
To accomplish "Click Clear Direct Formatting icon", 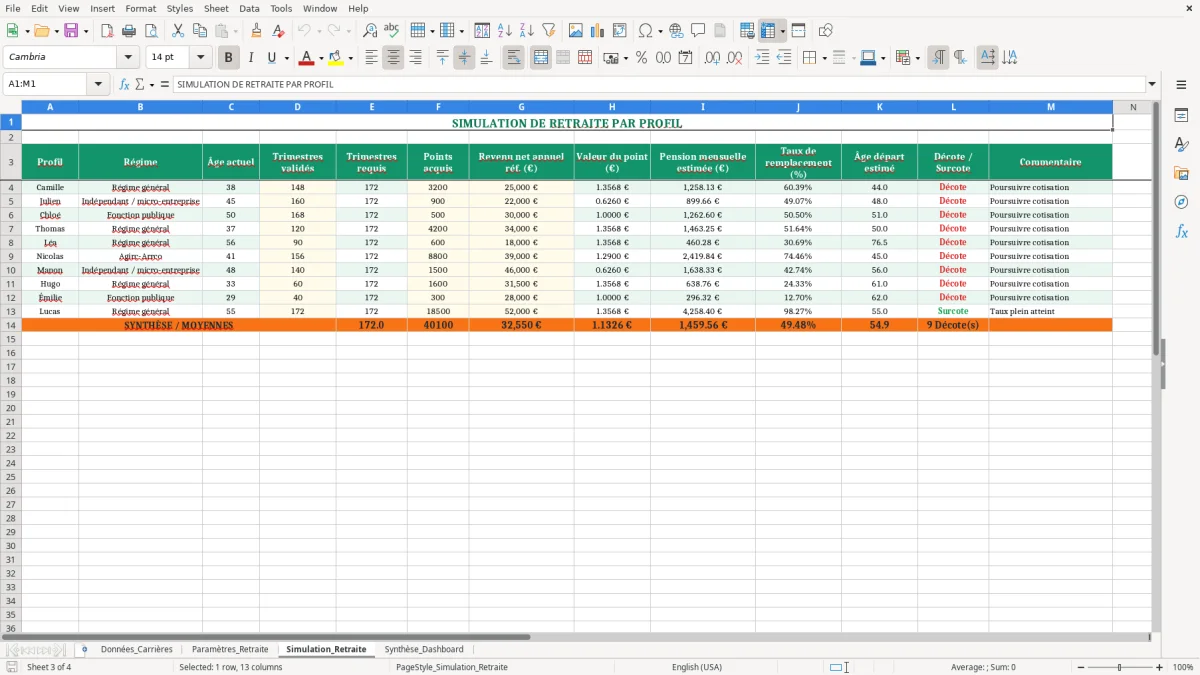I will click(279, 31).
